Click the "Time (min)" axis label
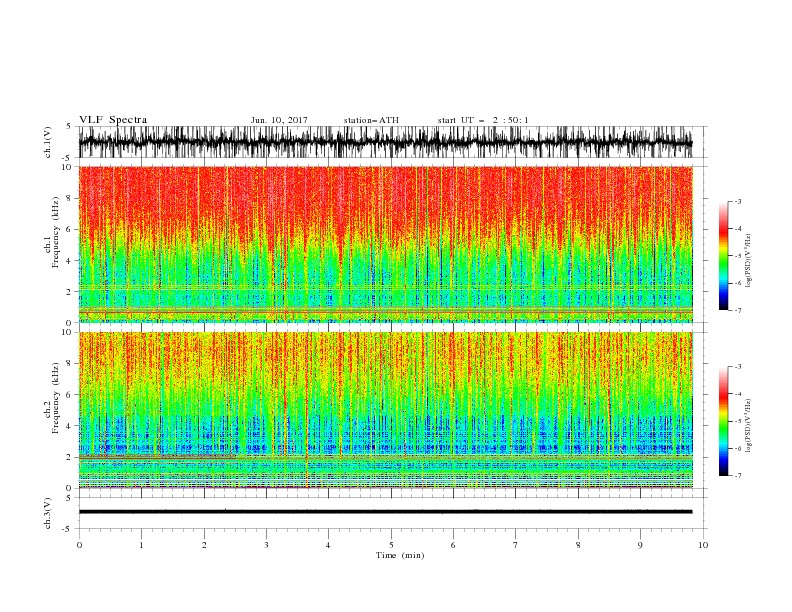The height and width of the screenshot is (612, 792). click(400, 555)
